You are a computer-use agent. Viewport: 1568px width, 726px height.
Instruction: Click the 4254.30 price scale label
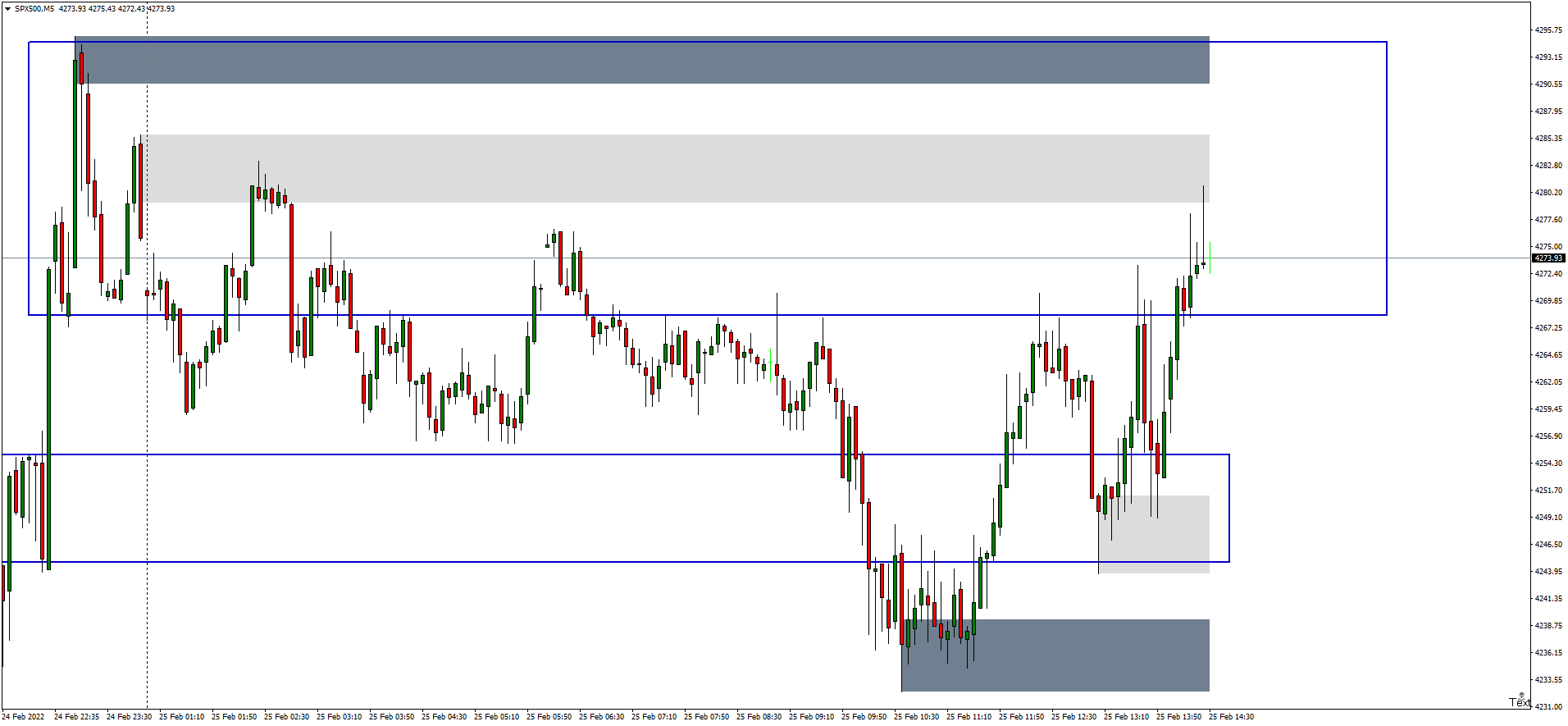coord(1548,463)
